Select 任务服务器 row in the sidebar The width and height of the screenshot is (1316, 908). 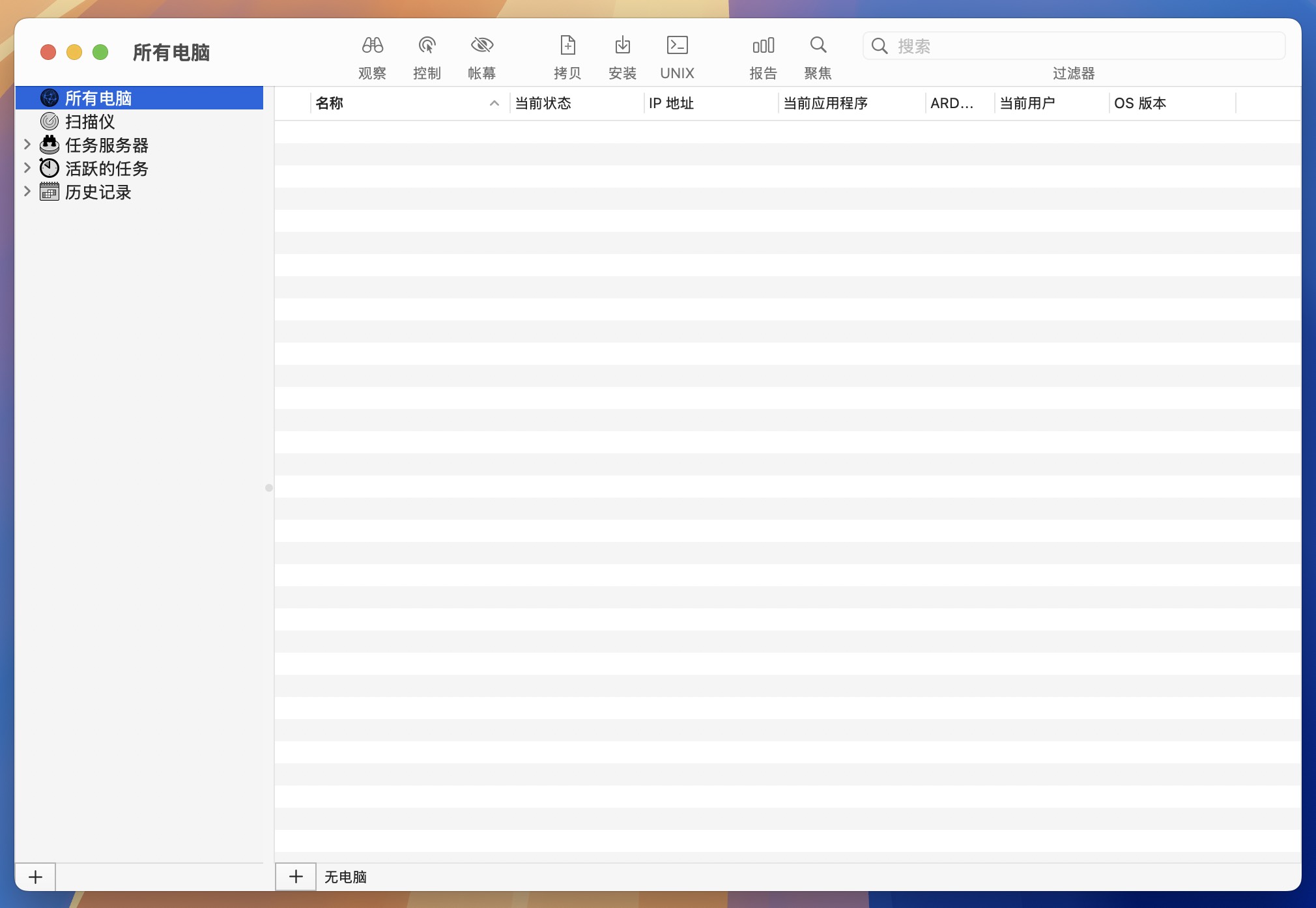pyautogui.click(x=139, y=145)
